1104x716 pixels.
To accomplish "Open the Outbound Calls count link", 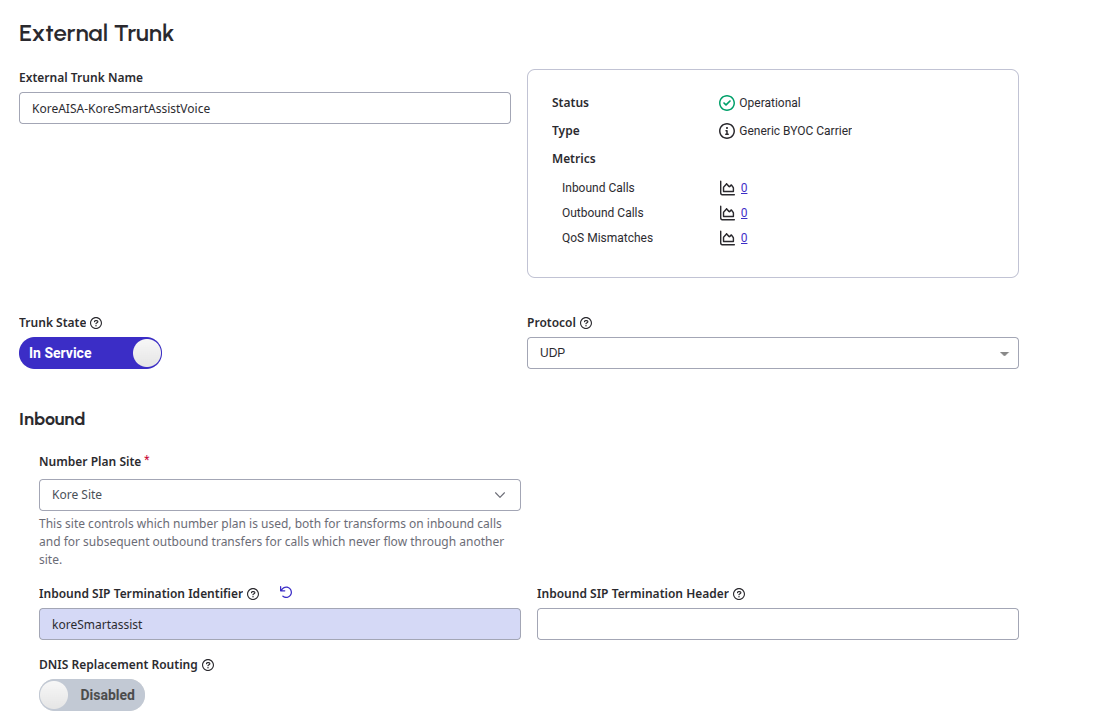I will (744, 213).
